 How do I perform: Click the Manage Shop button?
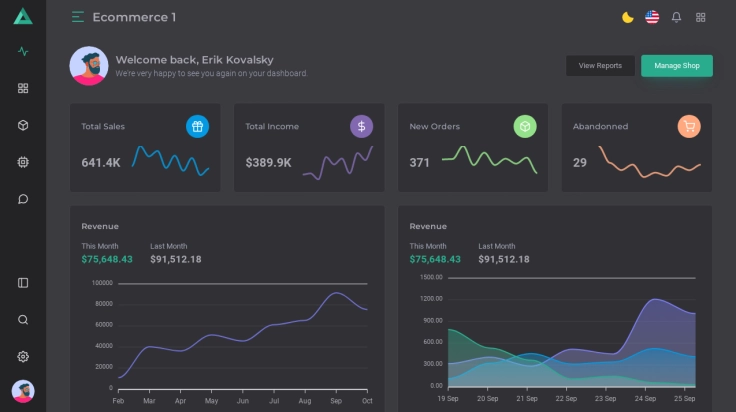pos(677,66)
